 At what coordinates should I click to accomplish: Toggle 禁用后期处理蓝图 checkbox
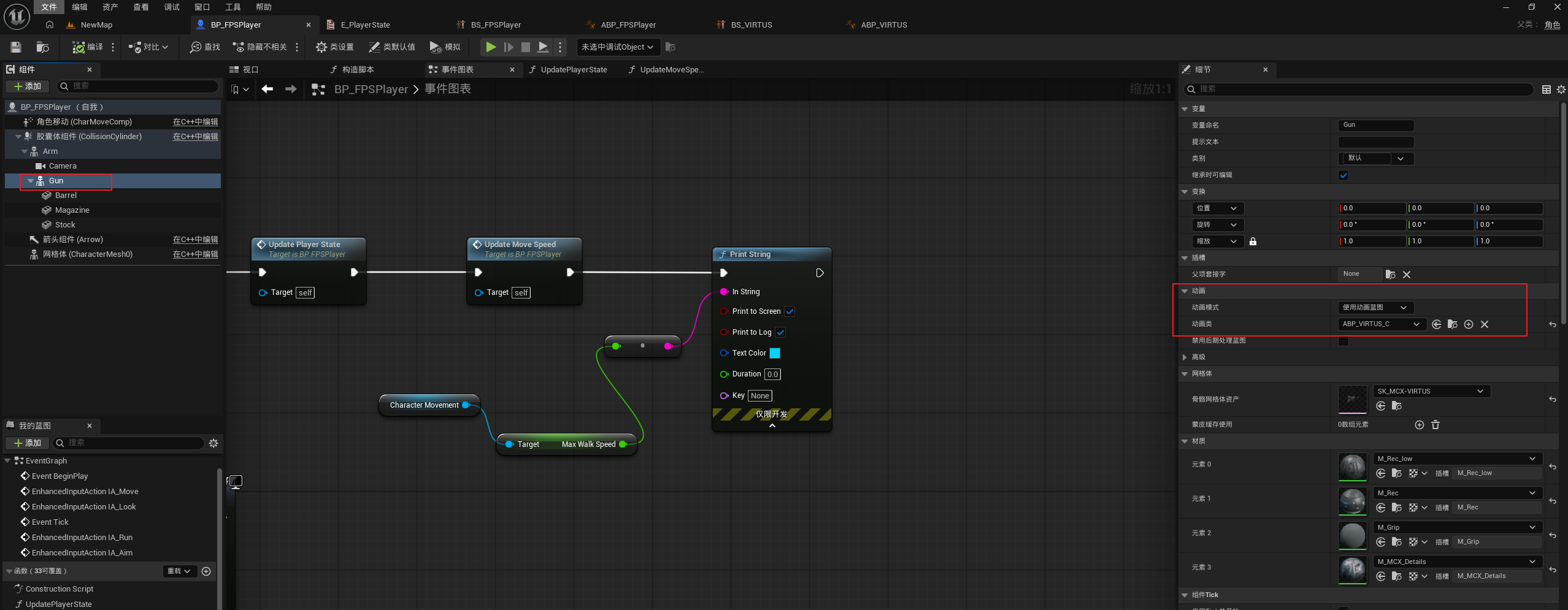(x=1343, y=341)
